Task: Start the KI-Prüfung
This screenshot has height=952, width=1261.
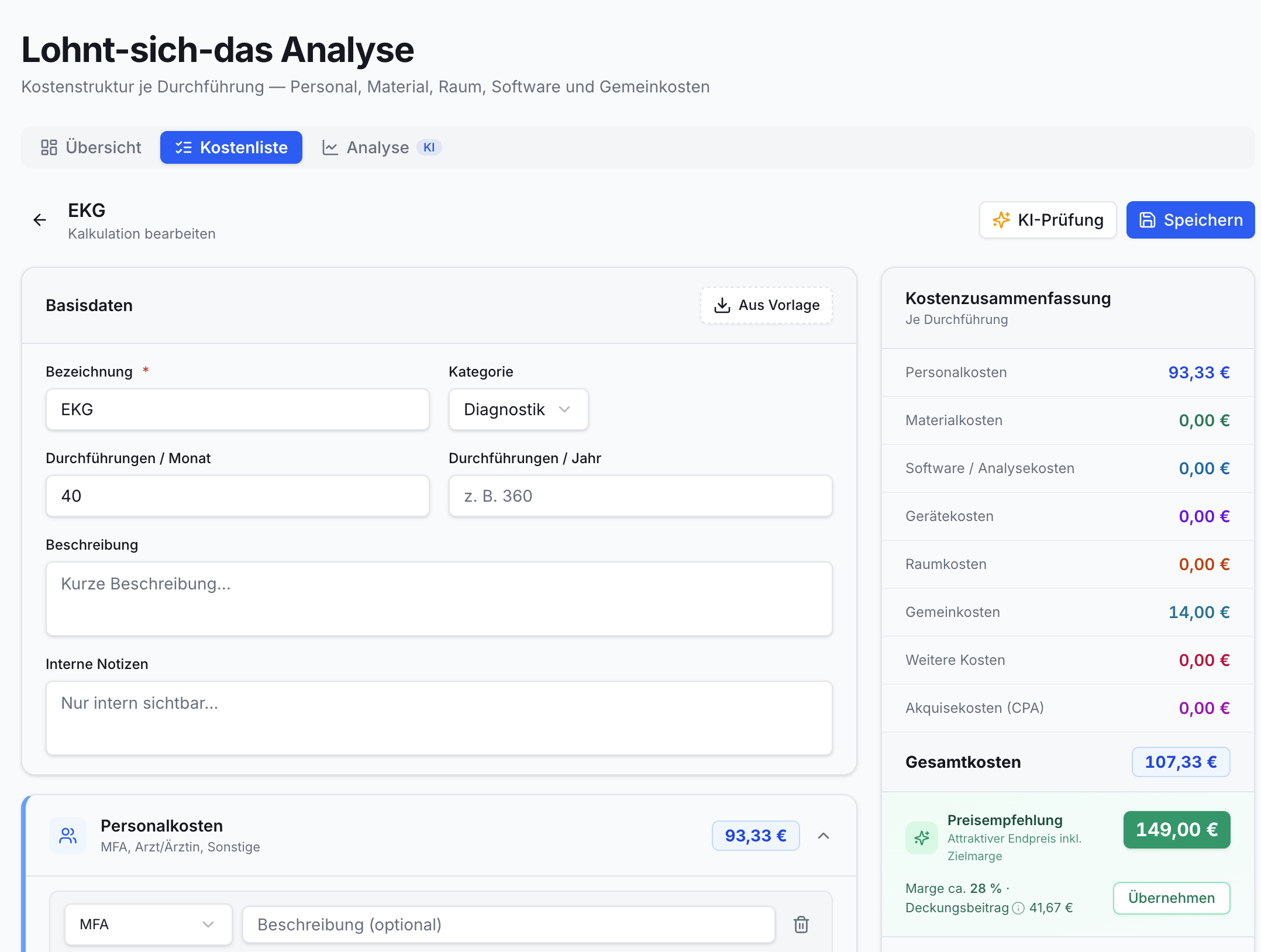Action: (1048, 220)
